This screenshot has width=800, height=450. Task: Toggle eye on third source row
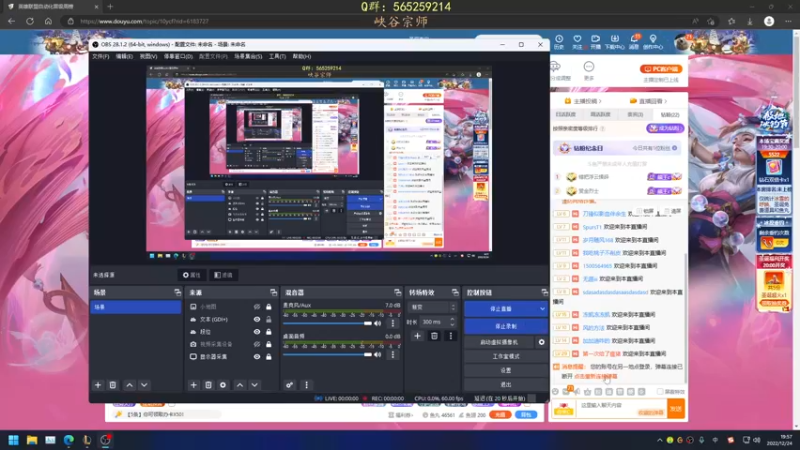[x=257, y=332]
